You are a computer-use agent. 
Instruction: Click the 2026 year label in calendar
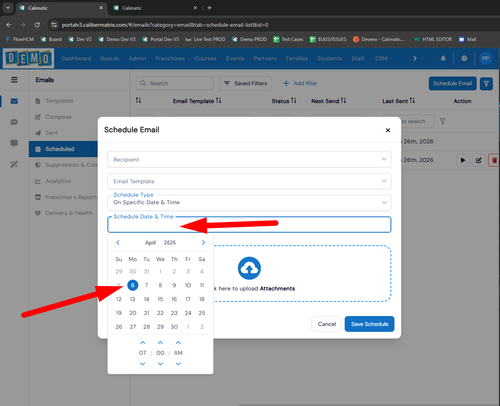point(170,242)
